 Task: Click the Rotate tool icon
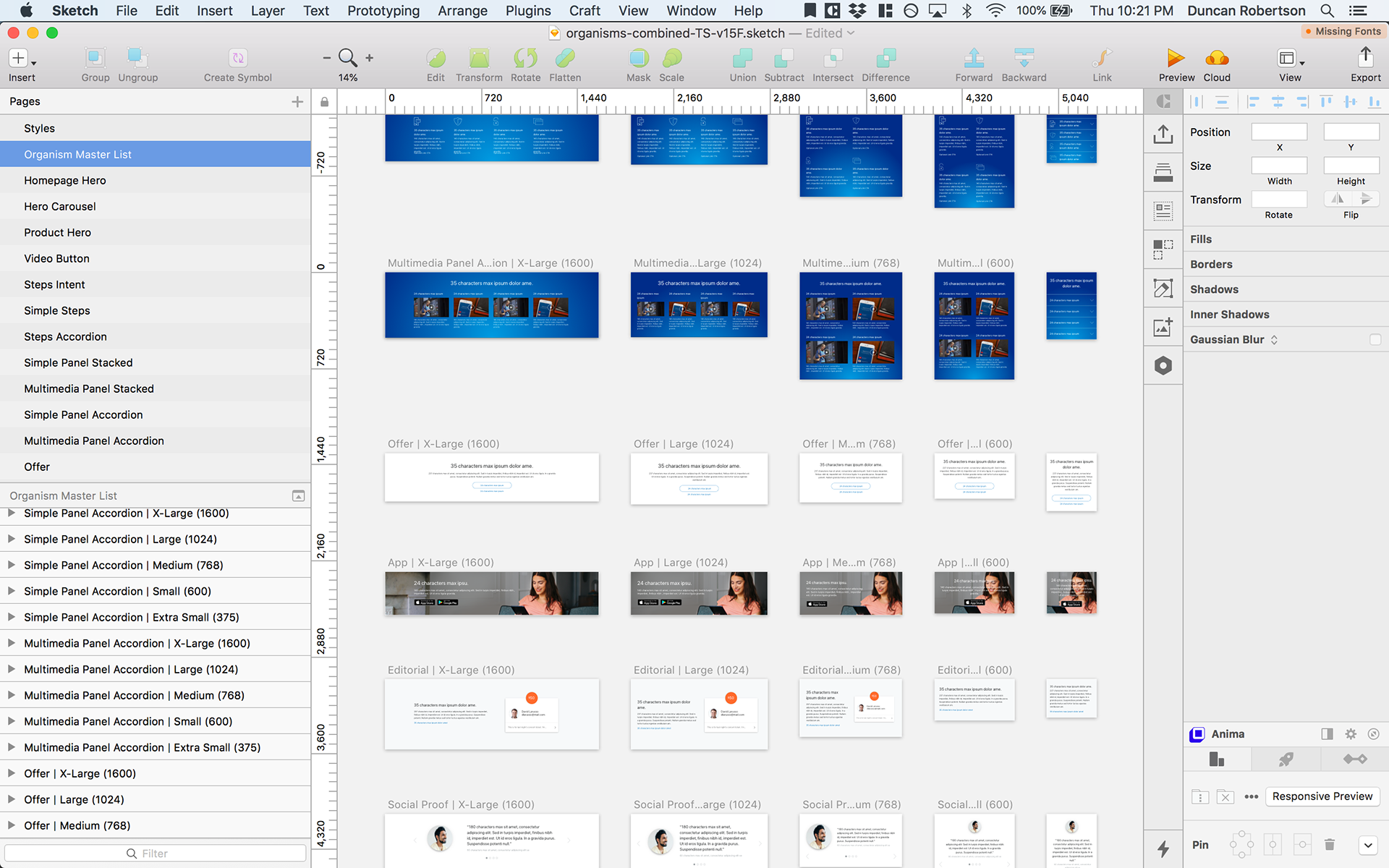pos(525,59)
